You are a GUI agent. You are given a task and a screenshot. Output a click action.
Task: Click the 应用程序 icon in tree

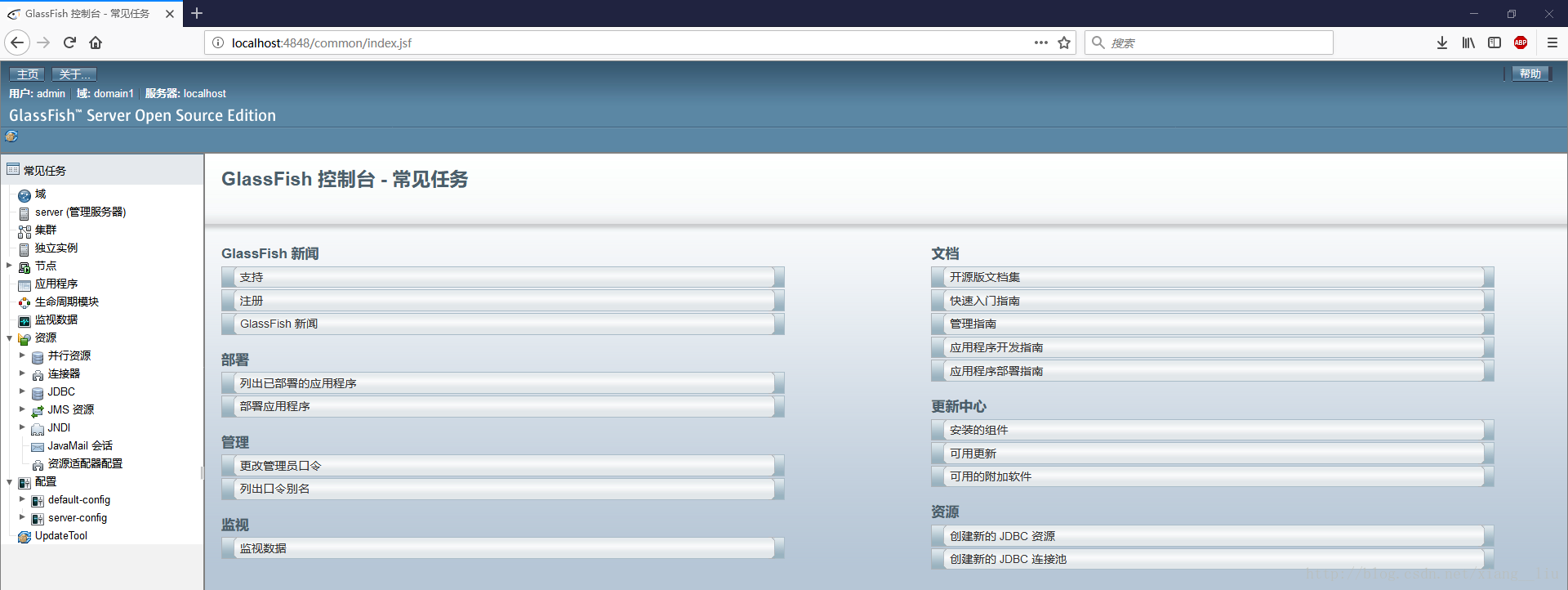click(24, 285)
